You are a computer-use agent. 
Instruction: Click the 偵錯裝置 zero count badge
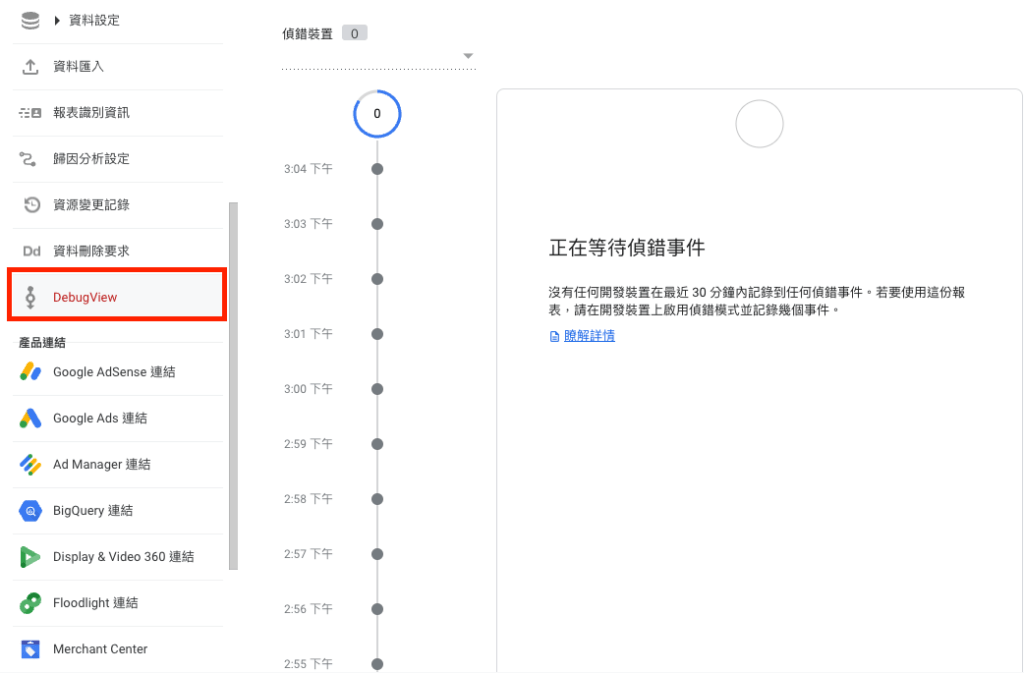(x=354, y=31)
